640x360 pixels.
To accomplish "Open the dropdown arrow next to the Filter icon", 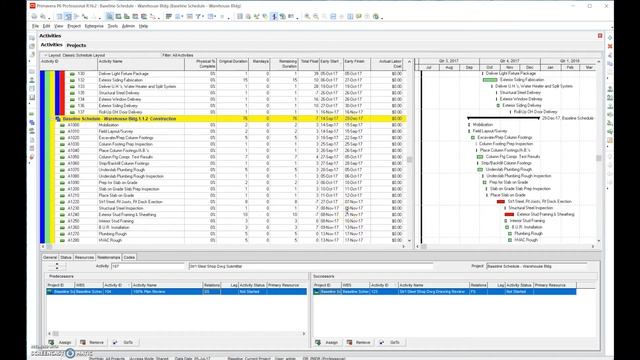I will click(203, 17).
